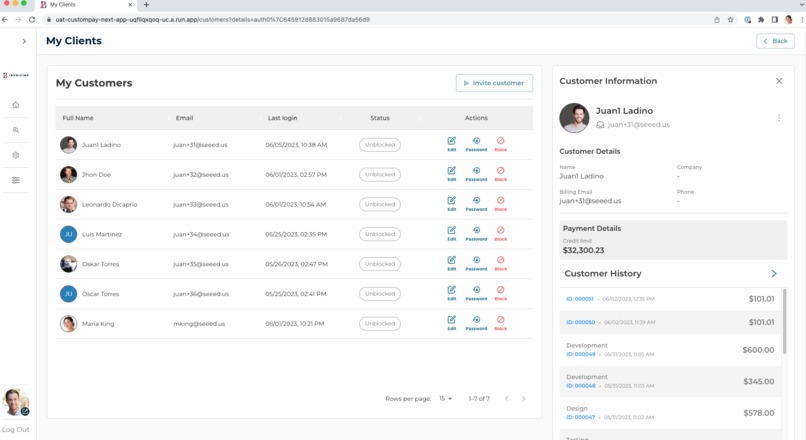This screenshot has width=806, height=440.
Task: Open invoice ID: 000049 link
Action: (580, 354)
